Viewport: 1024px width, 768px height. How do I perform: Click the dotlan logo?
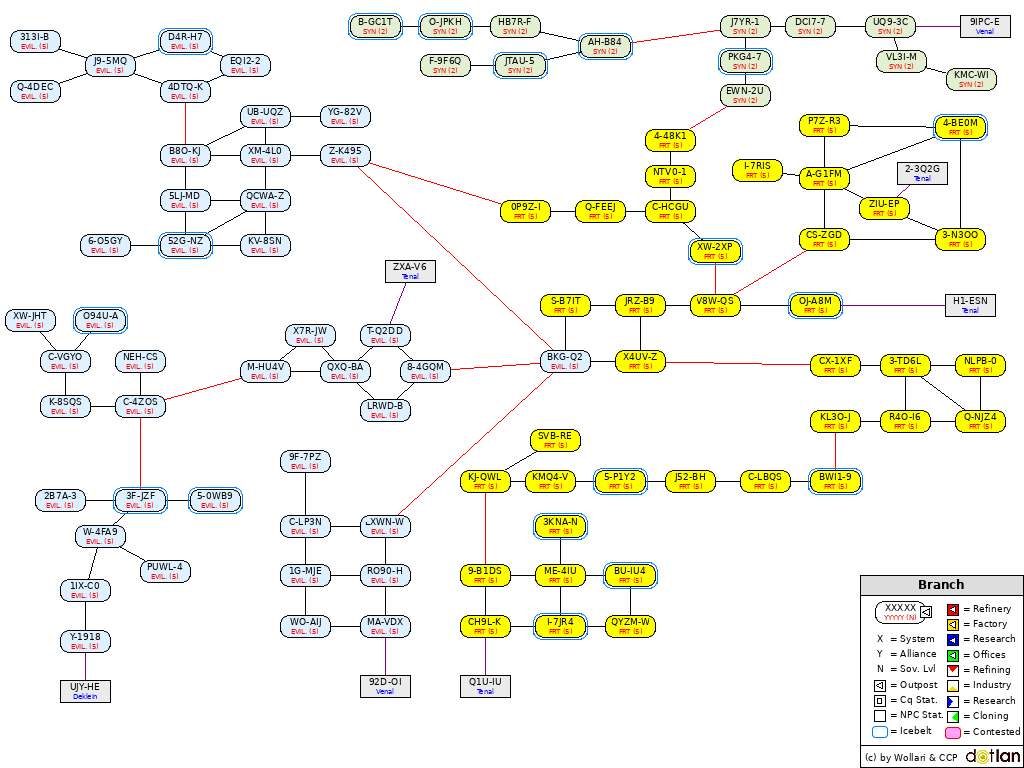993,756
